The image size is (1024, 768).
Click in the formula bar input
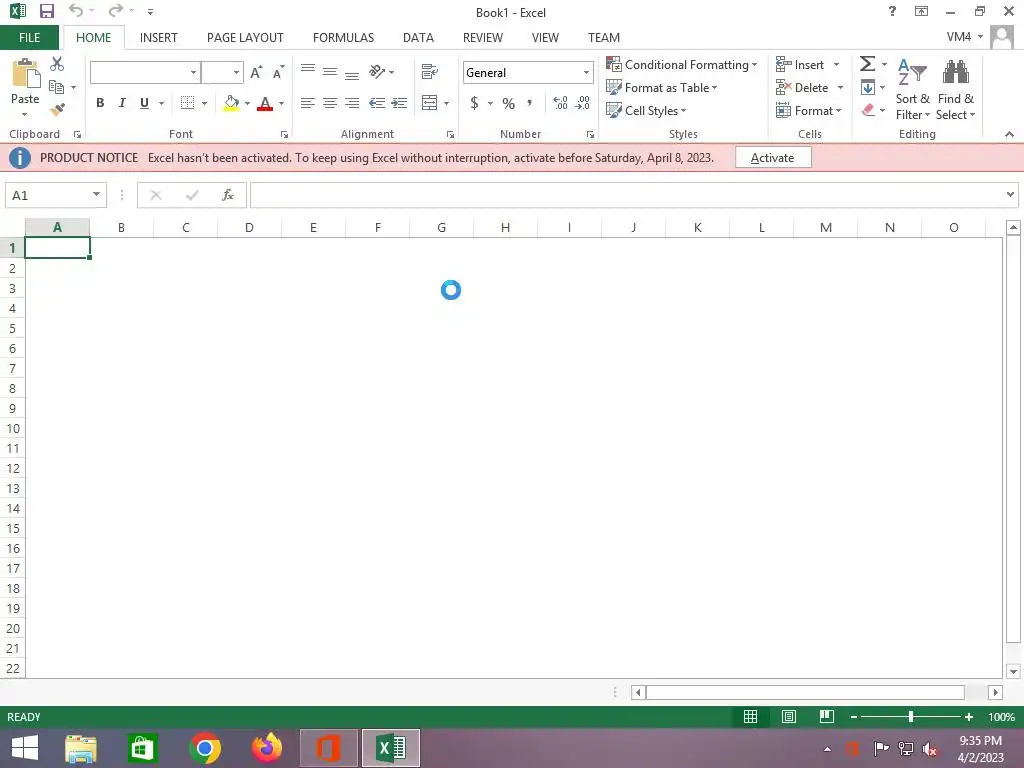626,195
